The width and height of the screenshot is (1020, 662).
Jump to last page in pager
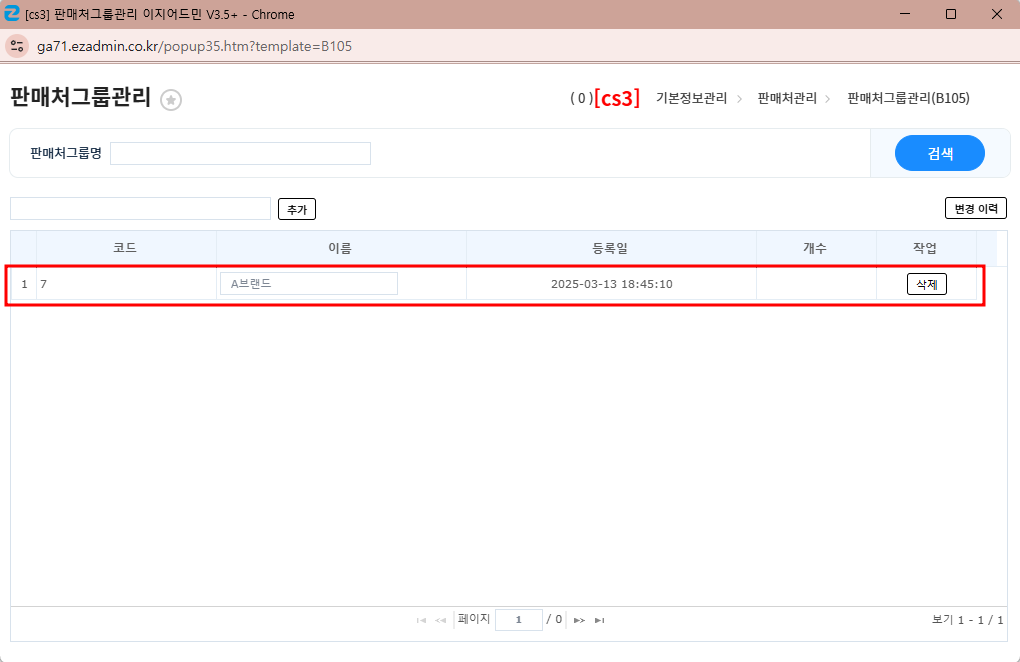599,621
